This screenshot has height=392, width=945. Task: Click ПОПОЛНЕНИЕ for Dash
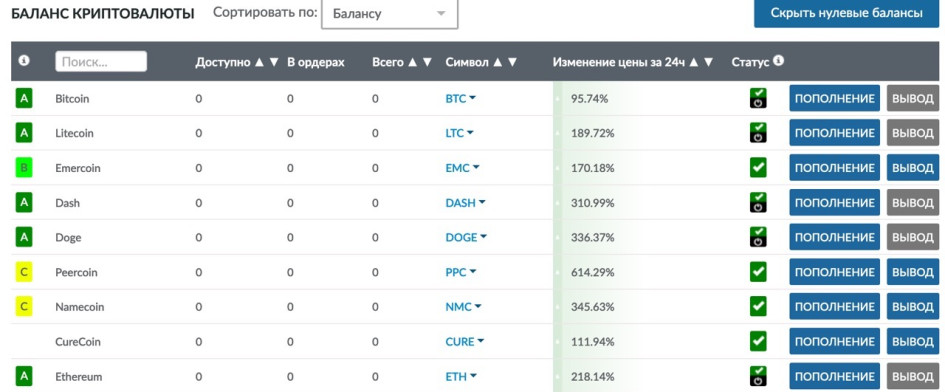click(x=835, y=203)
